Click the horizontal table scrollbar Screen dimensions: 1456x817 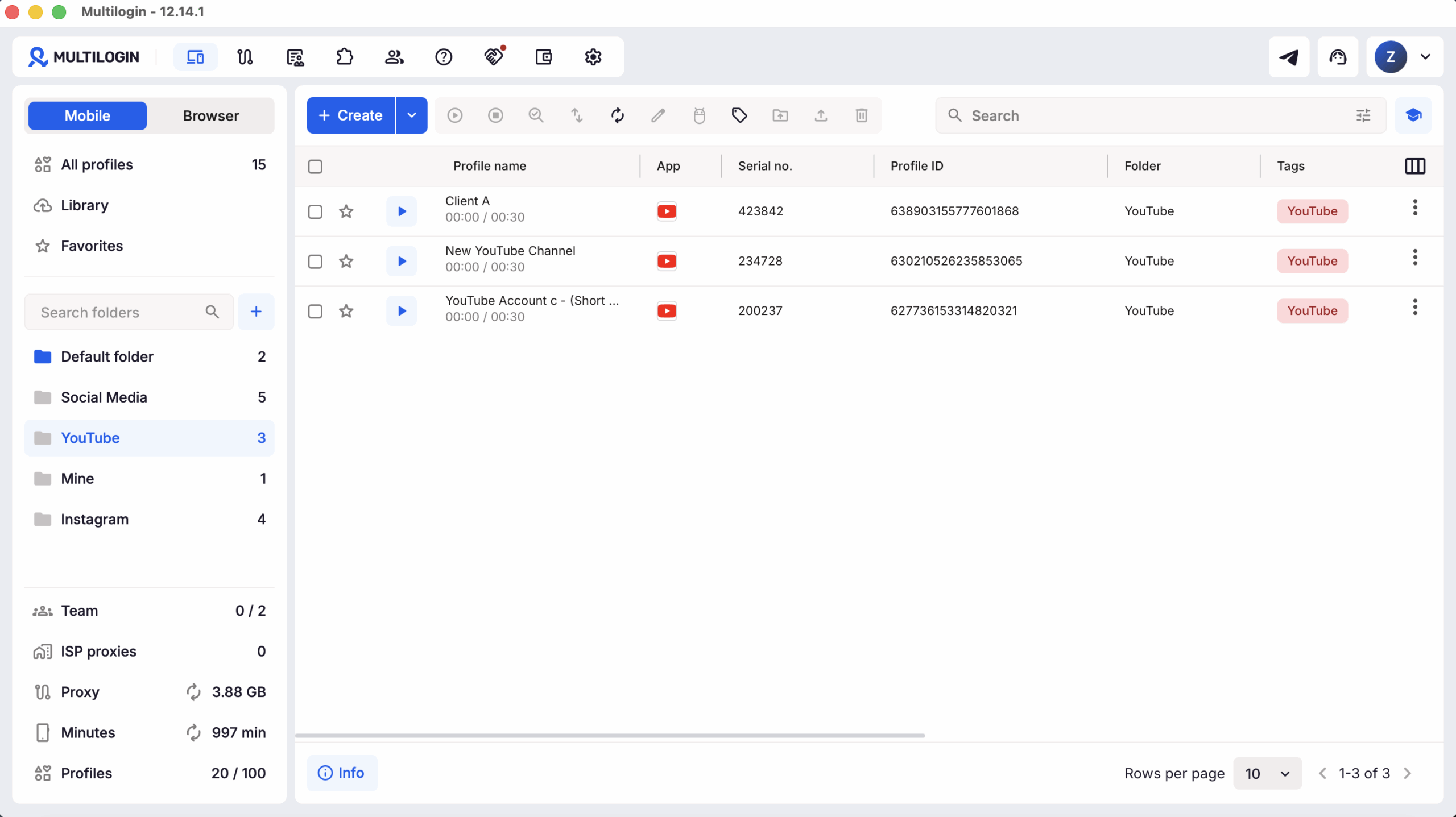click(x=610, y=735)
